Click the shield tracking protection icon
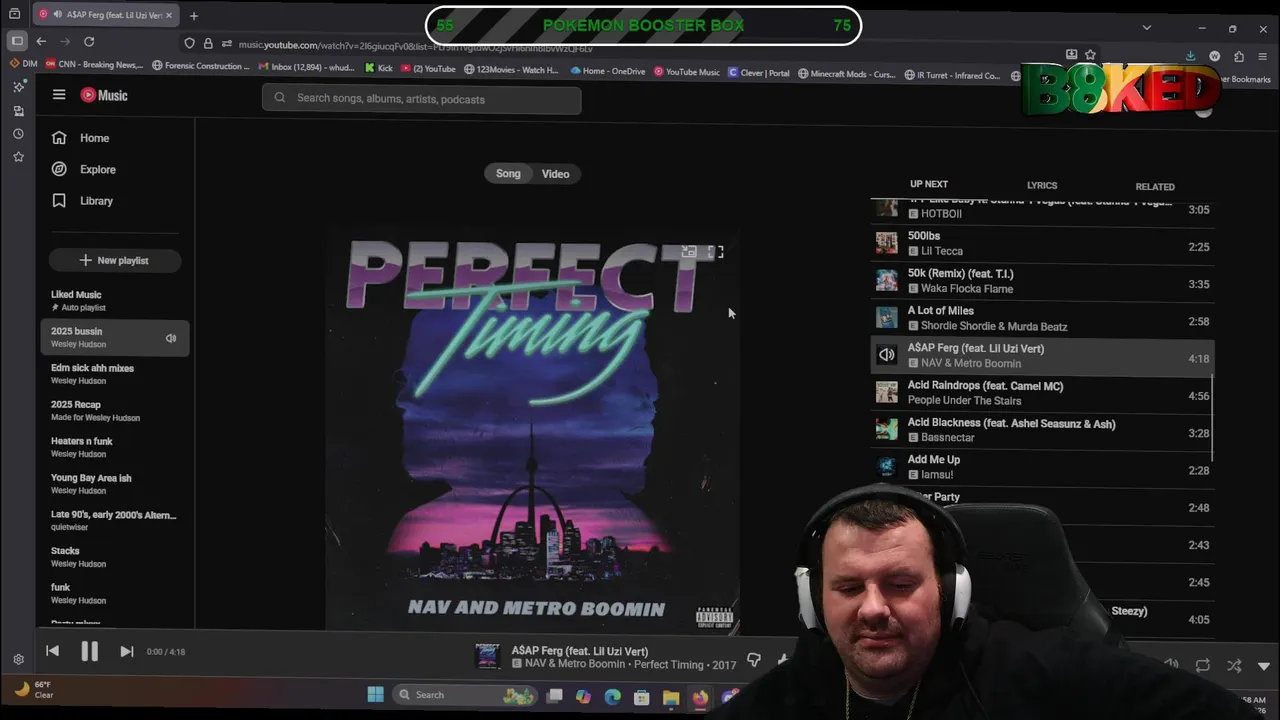This screenshot has width=1280, height=720. (x=189, y=43)
